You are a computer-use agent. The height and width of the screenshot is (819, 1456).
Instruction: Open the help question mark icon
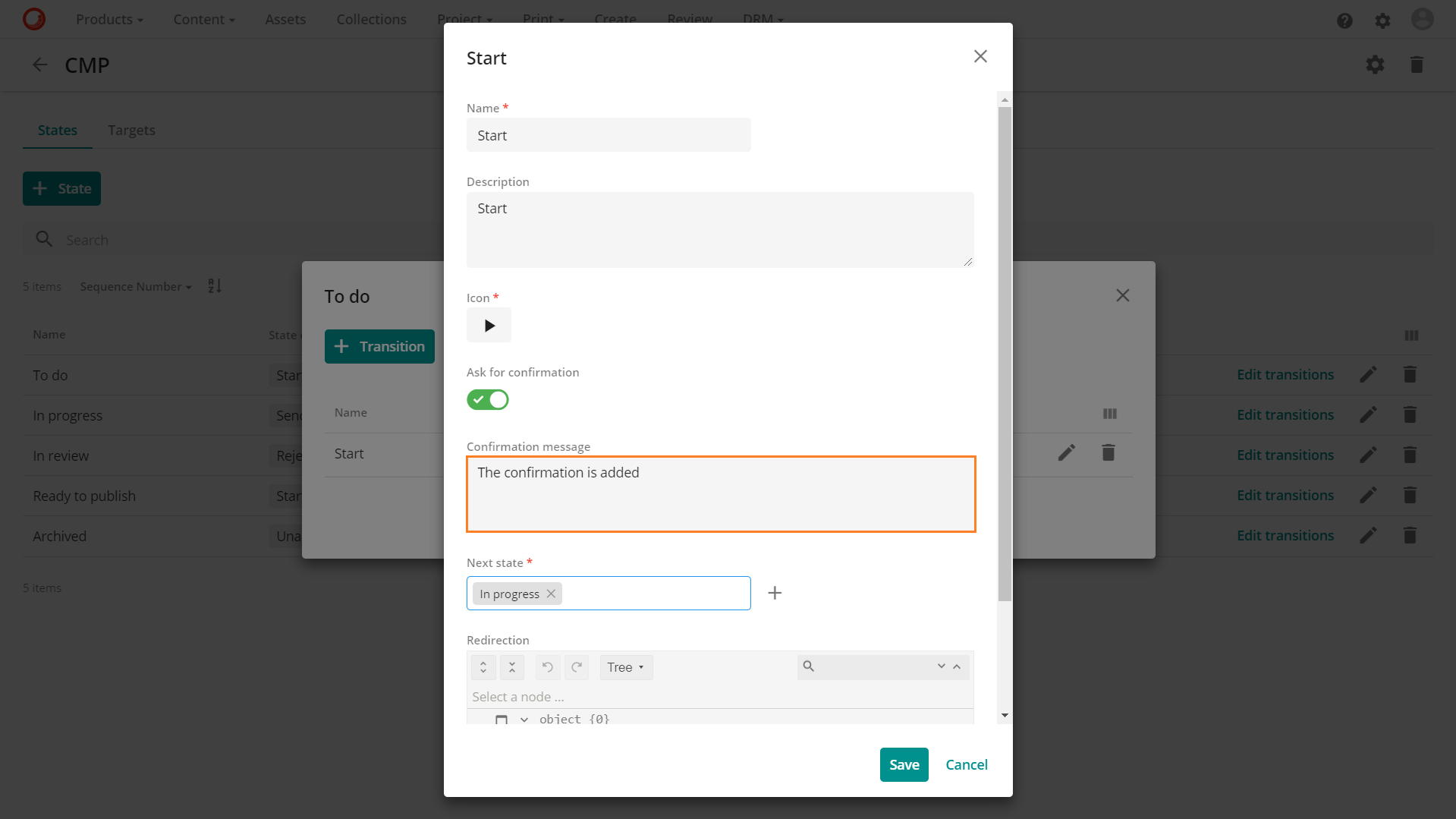[x=1344, y=20]
